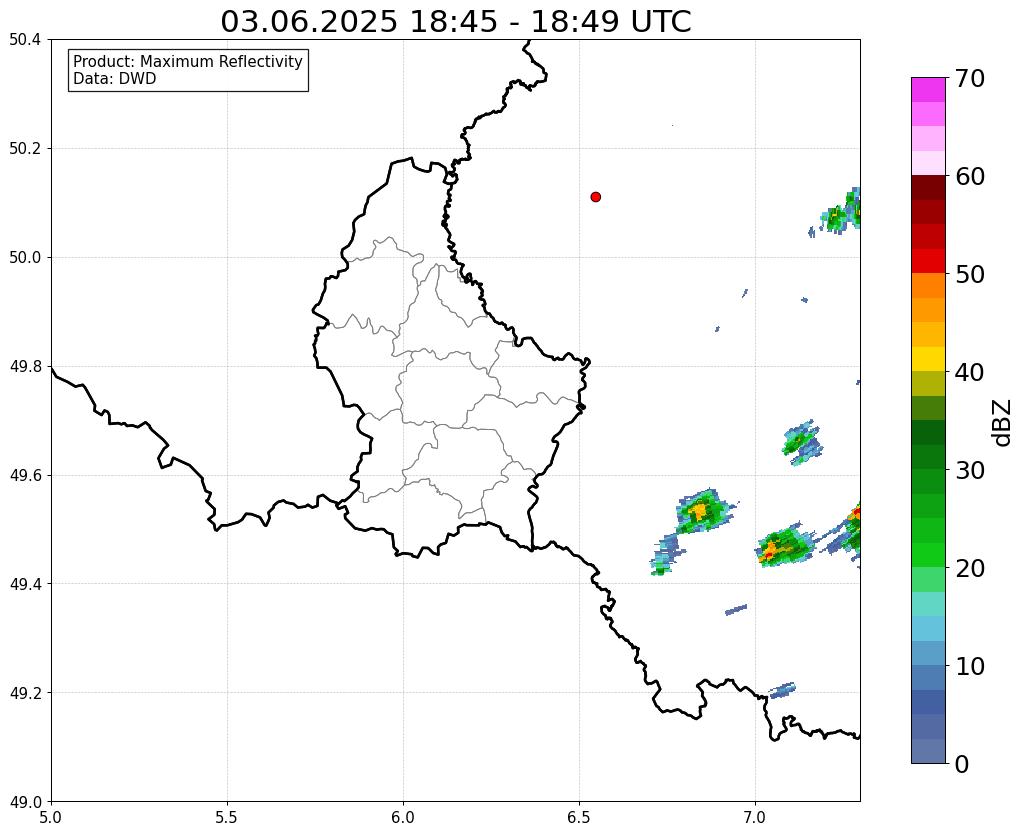This screenshot has width=1023, height=834.
Task: Click the 6.5 longitude axis label
Action: (x=579, y=817)
